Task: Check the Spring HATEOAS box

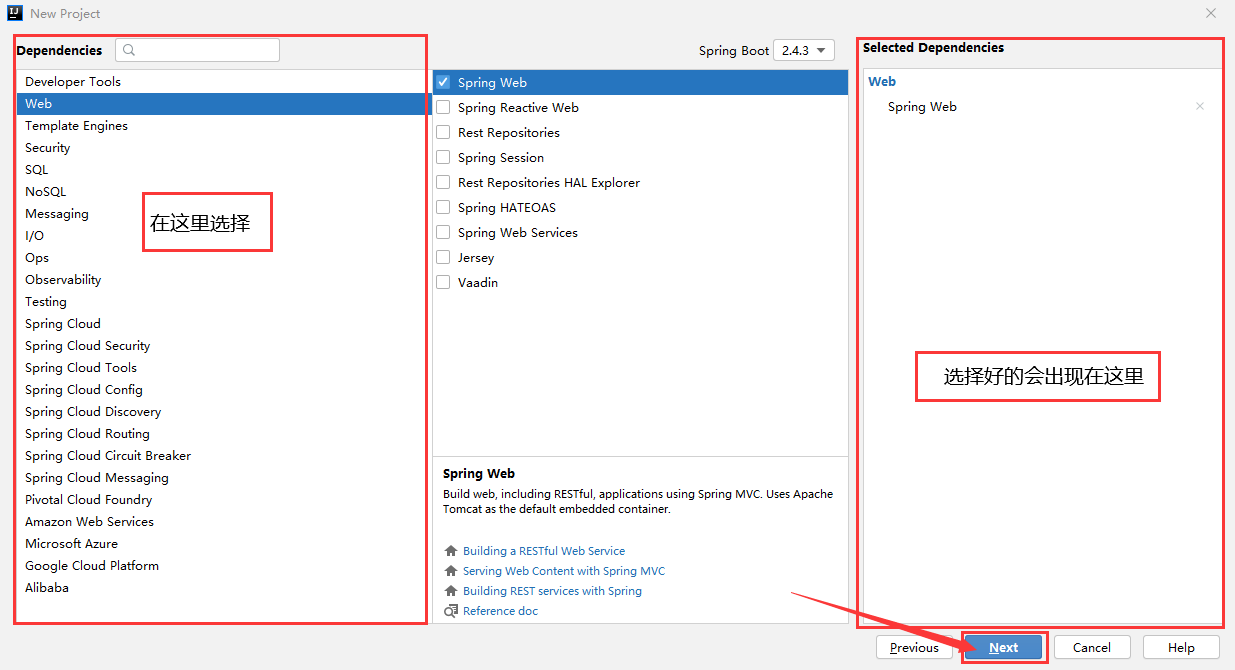Action: point(443,207)
